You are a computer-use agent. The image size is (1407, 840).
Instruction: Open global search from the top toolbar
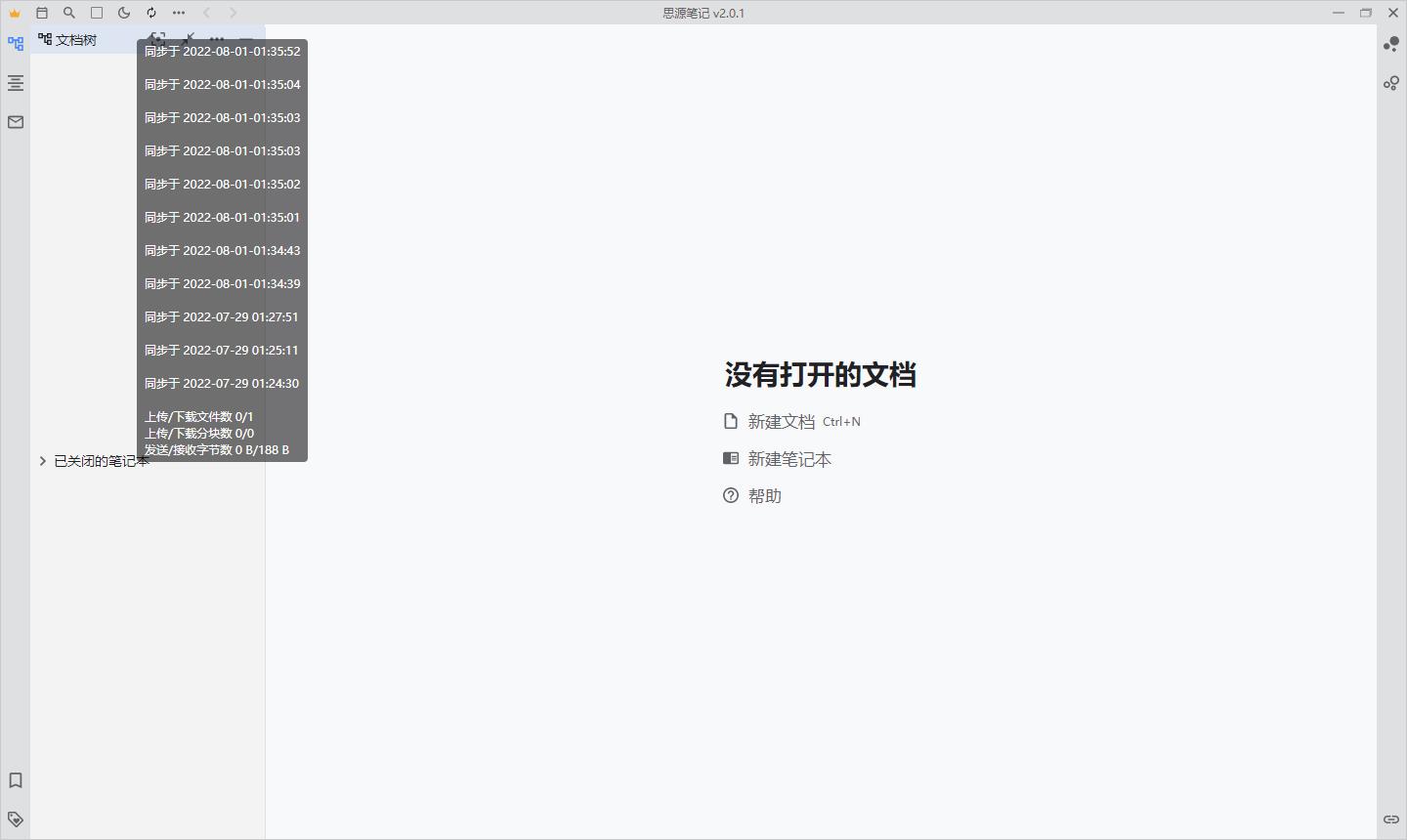(69, 13)
